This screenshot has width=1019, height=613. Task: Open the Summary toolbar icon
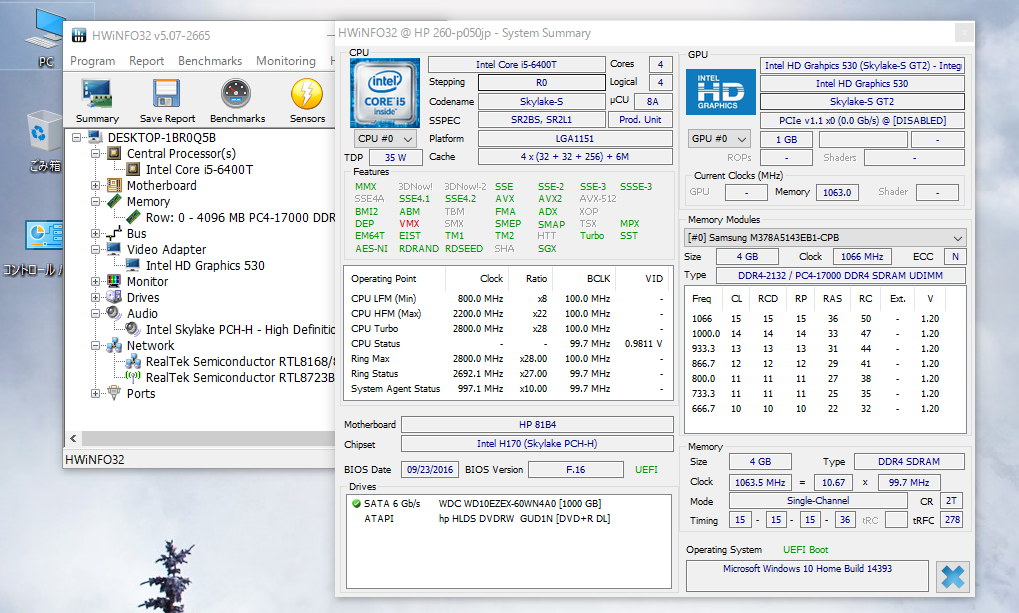97,94
